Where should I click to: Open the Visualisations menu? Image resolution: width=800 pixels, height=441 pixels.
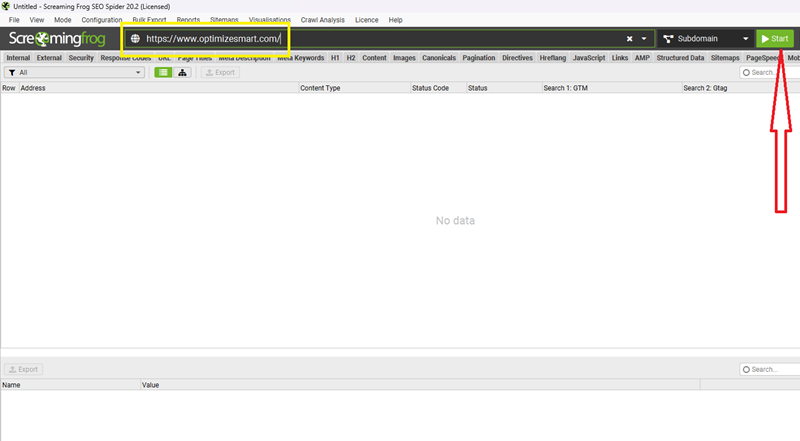click(270, 20)
